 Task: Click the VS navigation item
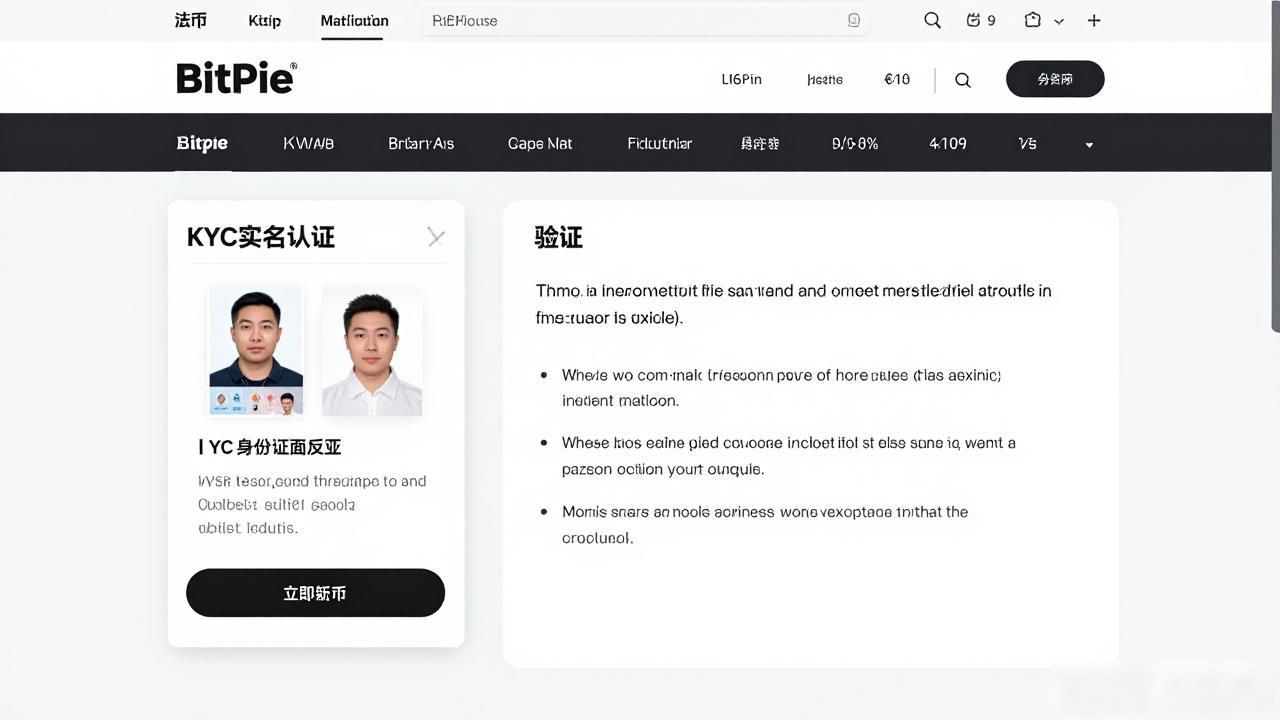click(1027, 143)
